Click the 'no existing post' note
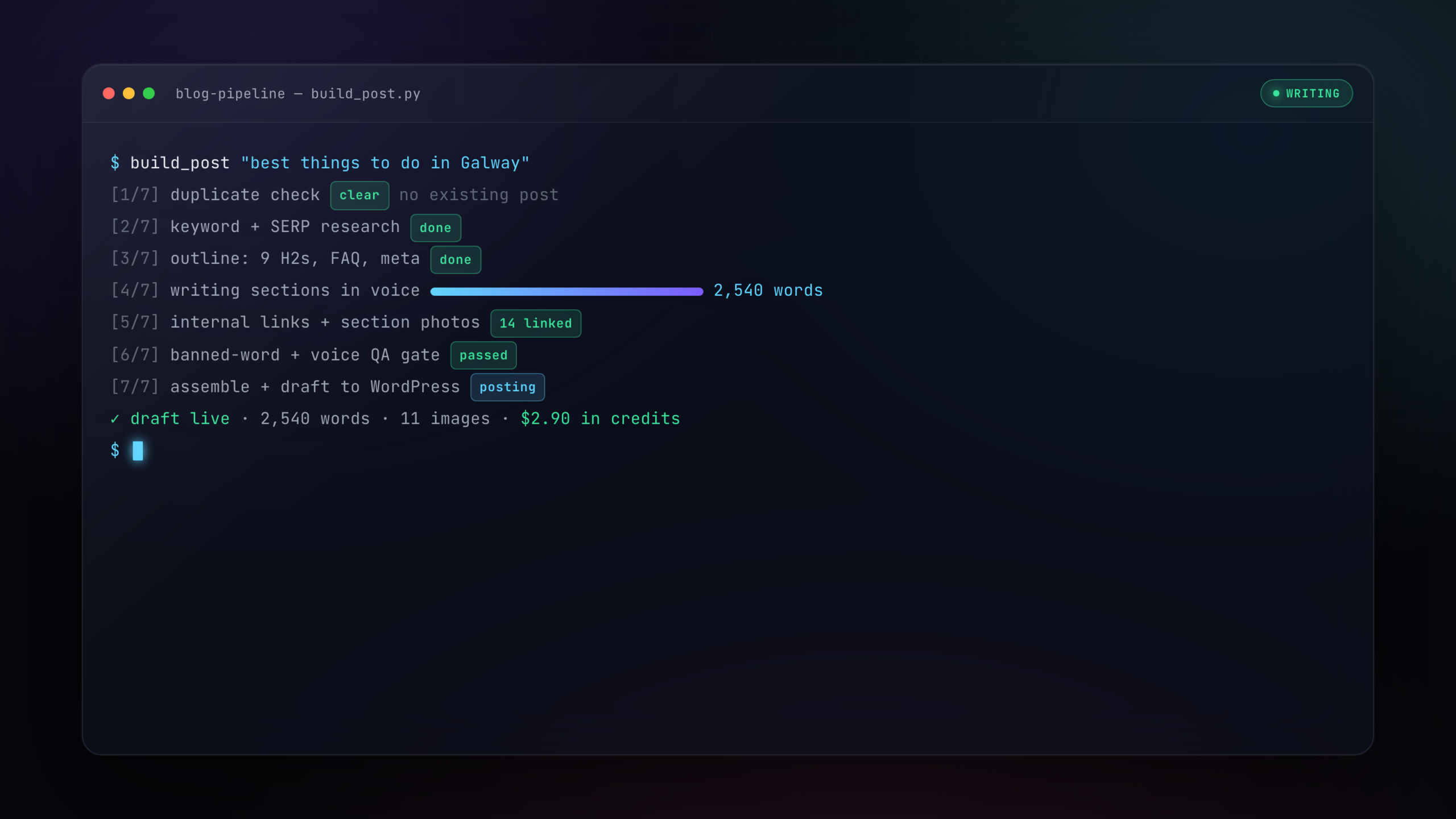This screenshot has width=1456, height=819. click(479, 195)
